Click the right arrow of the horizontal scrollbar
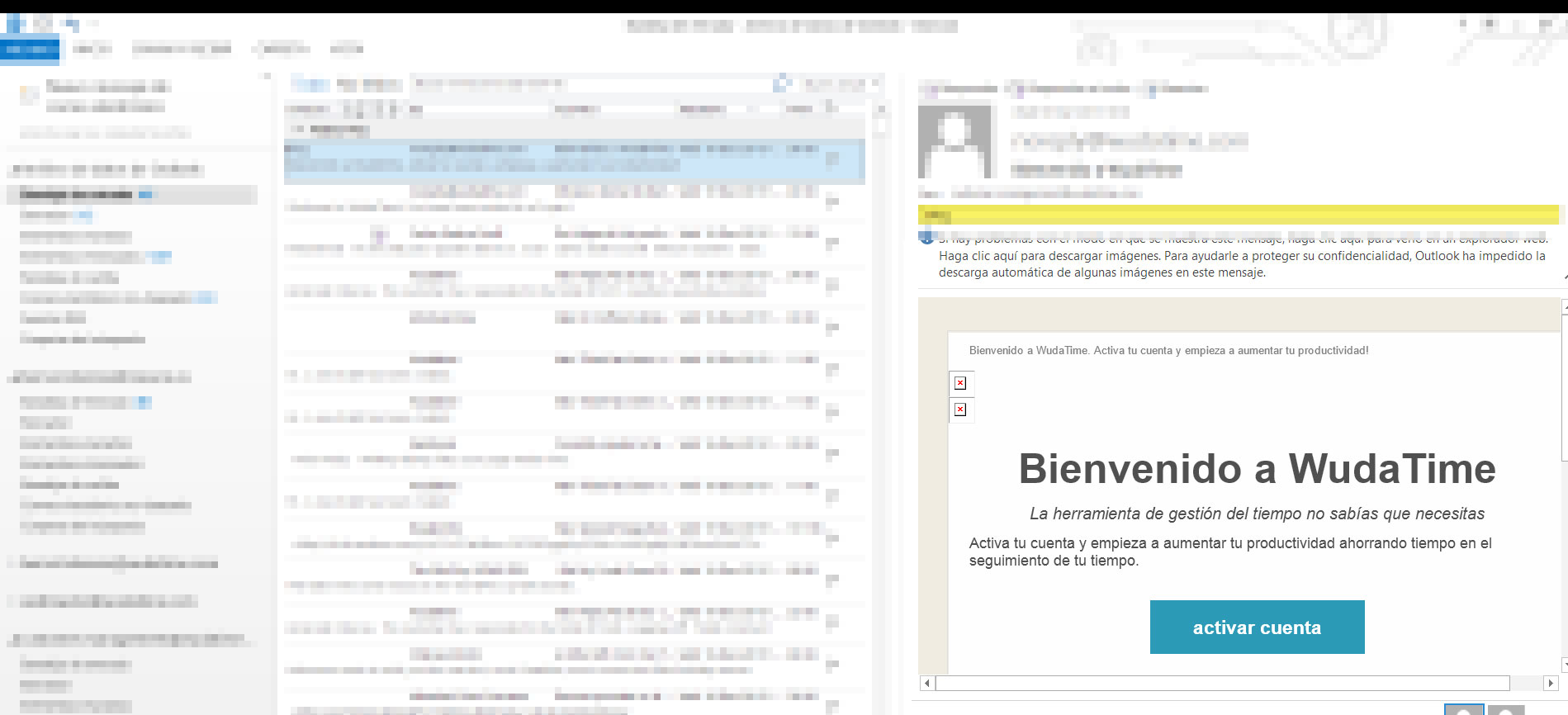The height and width of the screenshot is (715, 1568). pos(1550,683)
